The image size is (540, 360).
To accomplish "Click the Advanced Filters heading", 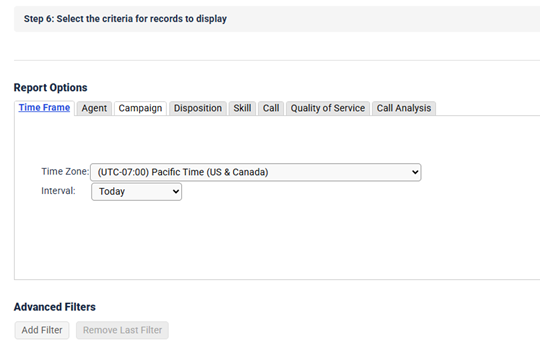I will 55,307.
